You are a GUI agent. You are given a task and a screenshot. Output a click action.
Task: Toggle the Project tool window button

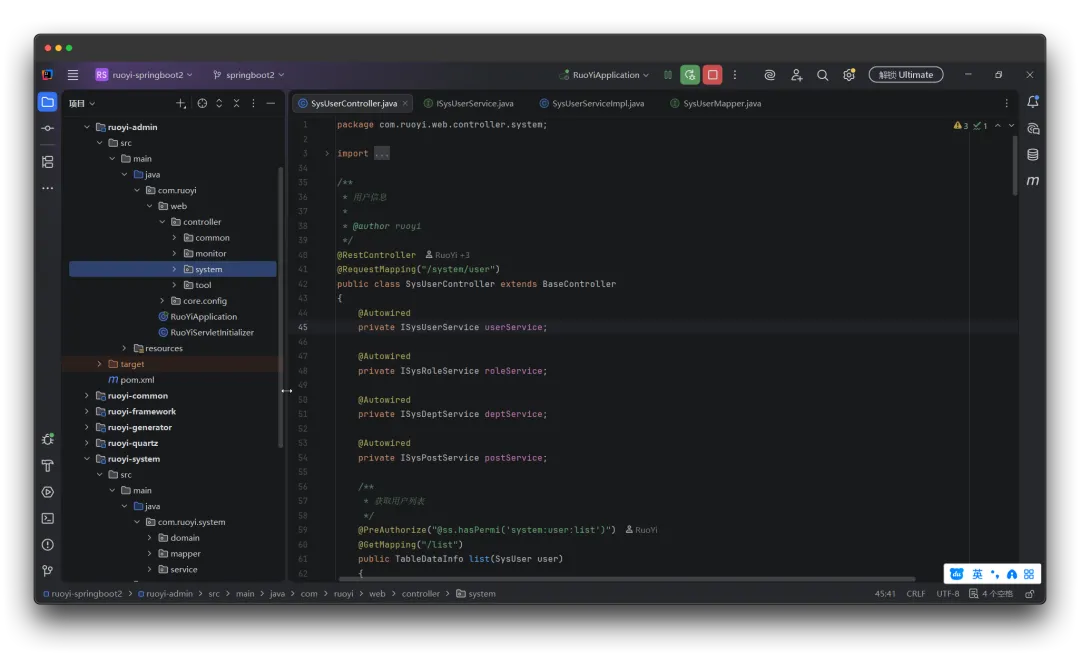(x=47, y=102)
